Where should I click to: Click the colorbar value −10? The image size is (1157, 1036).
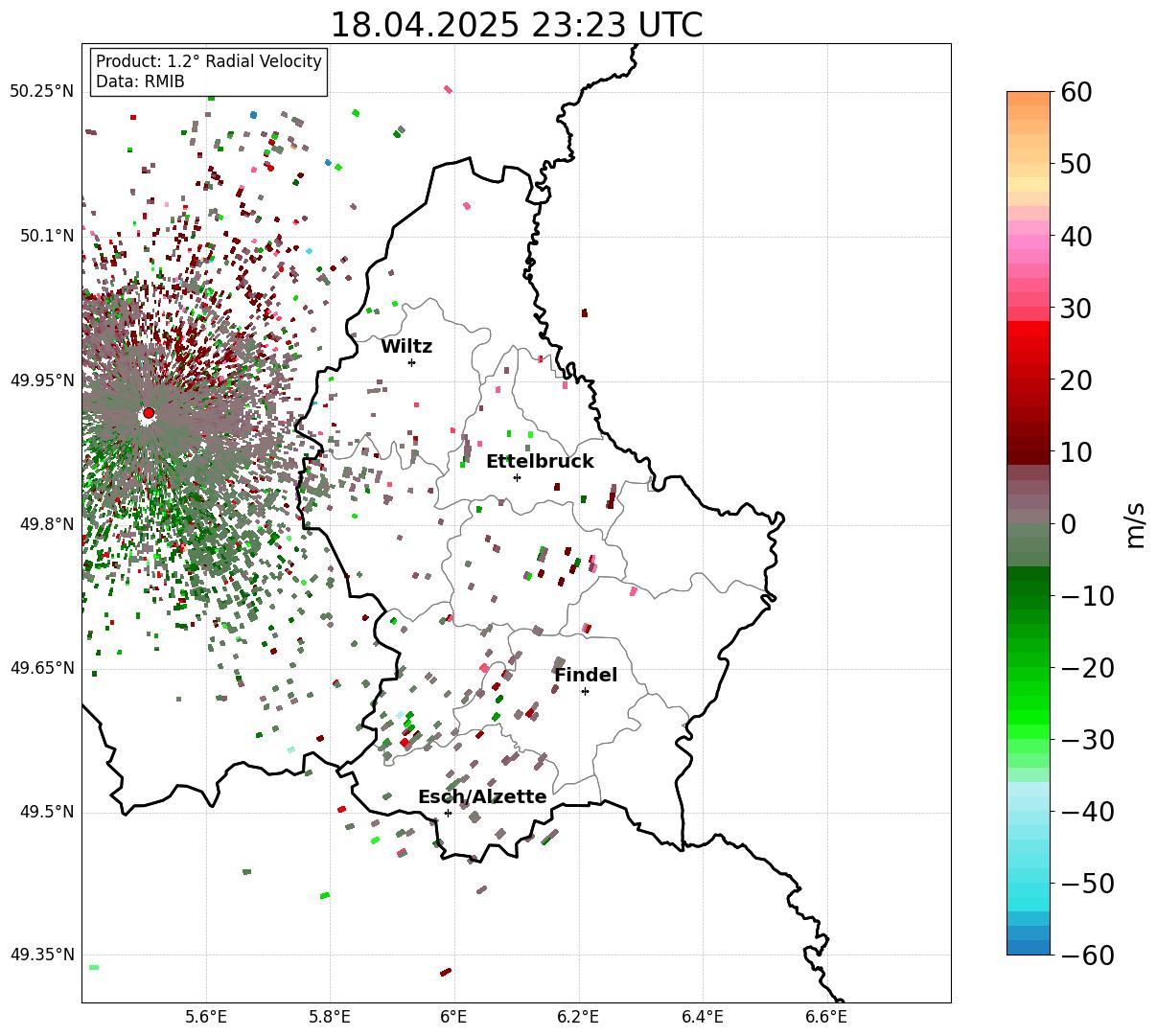point(1087,596)
